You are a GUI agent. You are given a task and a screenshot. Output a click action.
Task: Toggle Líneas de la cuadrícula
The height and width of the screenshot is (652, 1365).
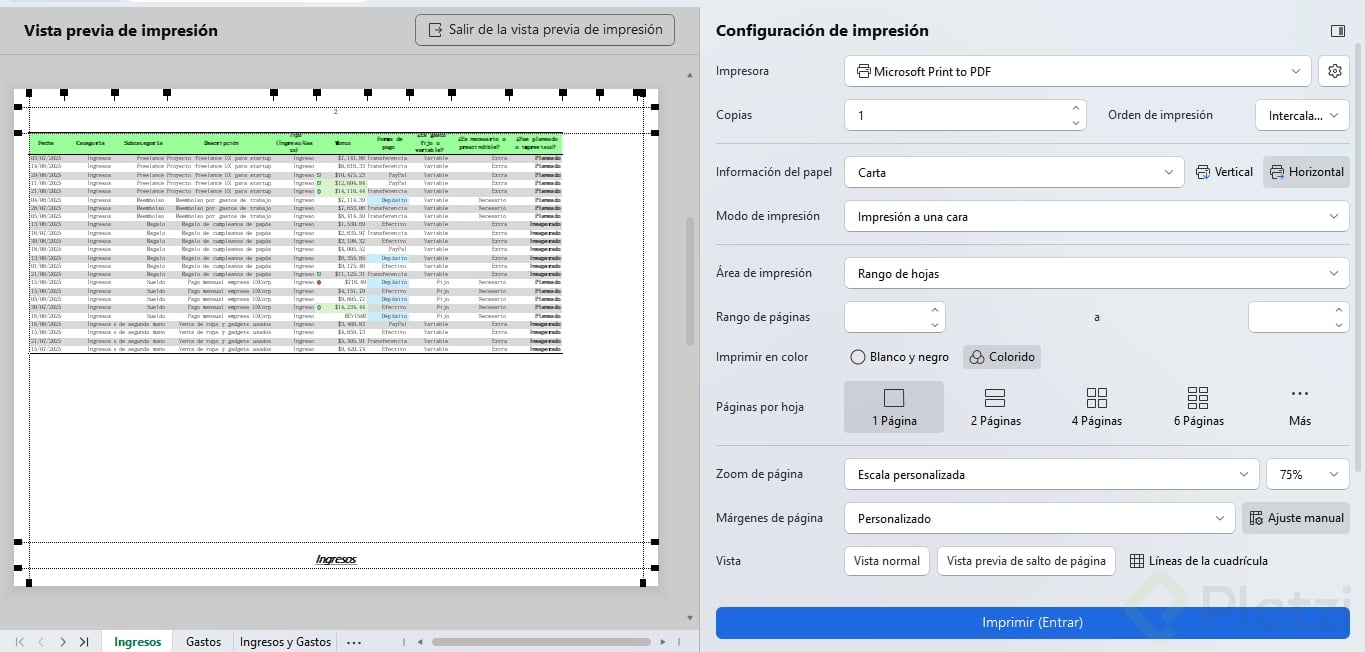pyautogui.click(x=1198, y=561)
